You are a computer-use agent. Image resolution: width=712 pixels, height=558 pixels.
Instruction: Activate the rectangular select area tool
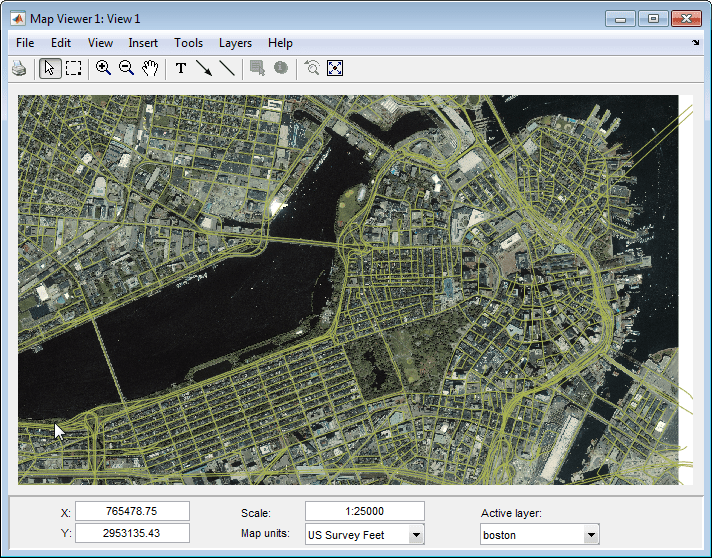[x=73, y=68]
